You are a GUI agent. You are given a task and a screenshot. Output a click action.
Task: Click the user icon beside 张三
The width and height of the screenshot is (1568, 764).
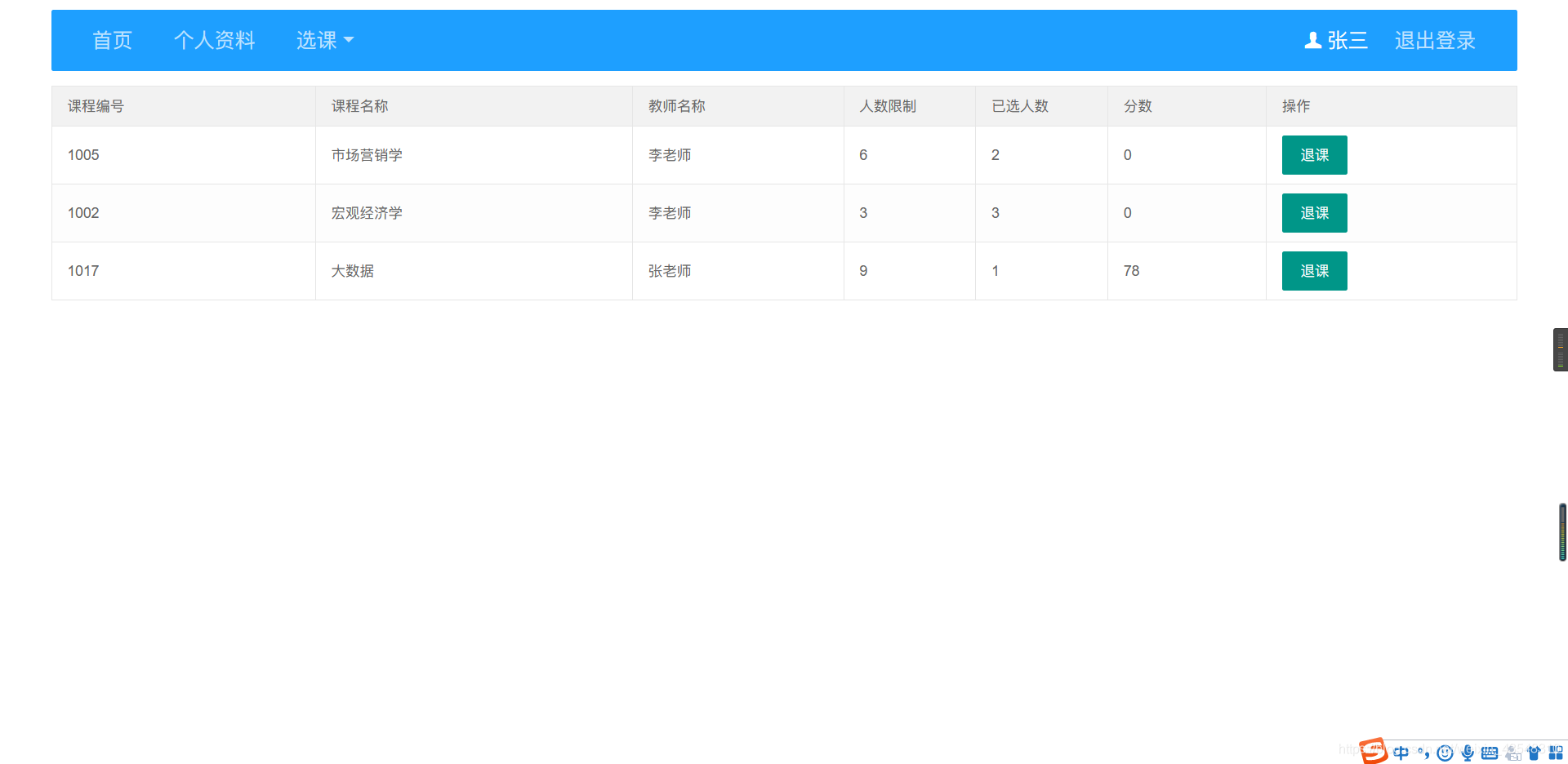click(1312, 40)
